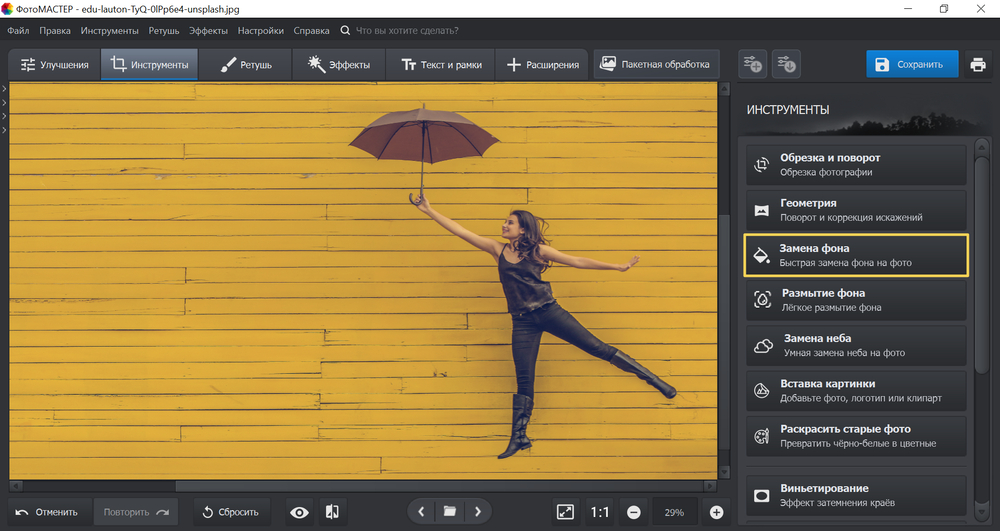Viewport: 1000px width, 531px height.
Task: Click the load preset icon with arrow
Action: (786, 65)
